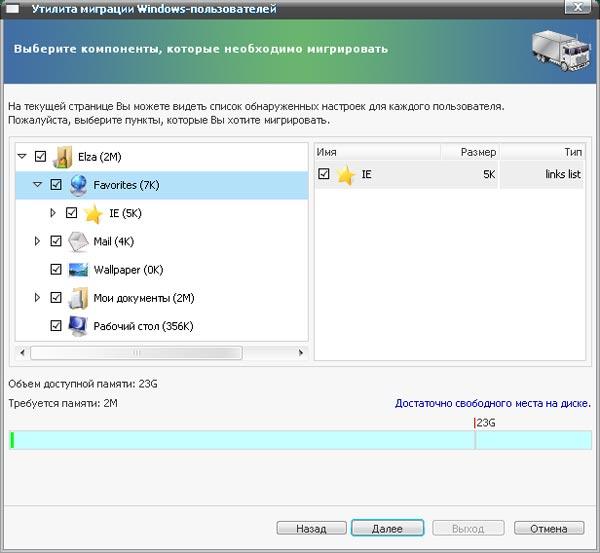
Task: Click the Назад button
Action: point(311,529)
